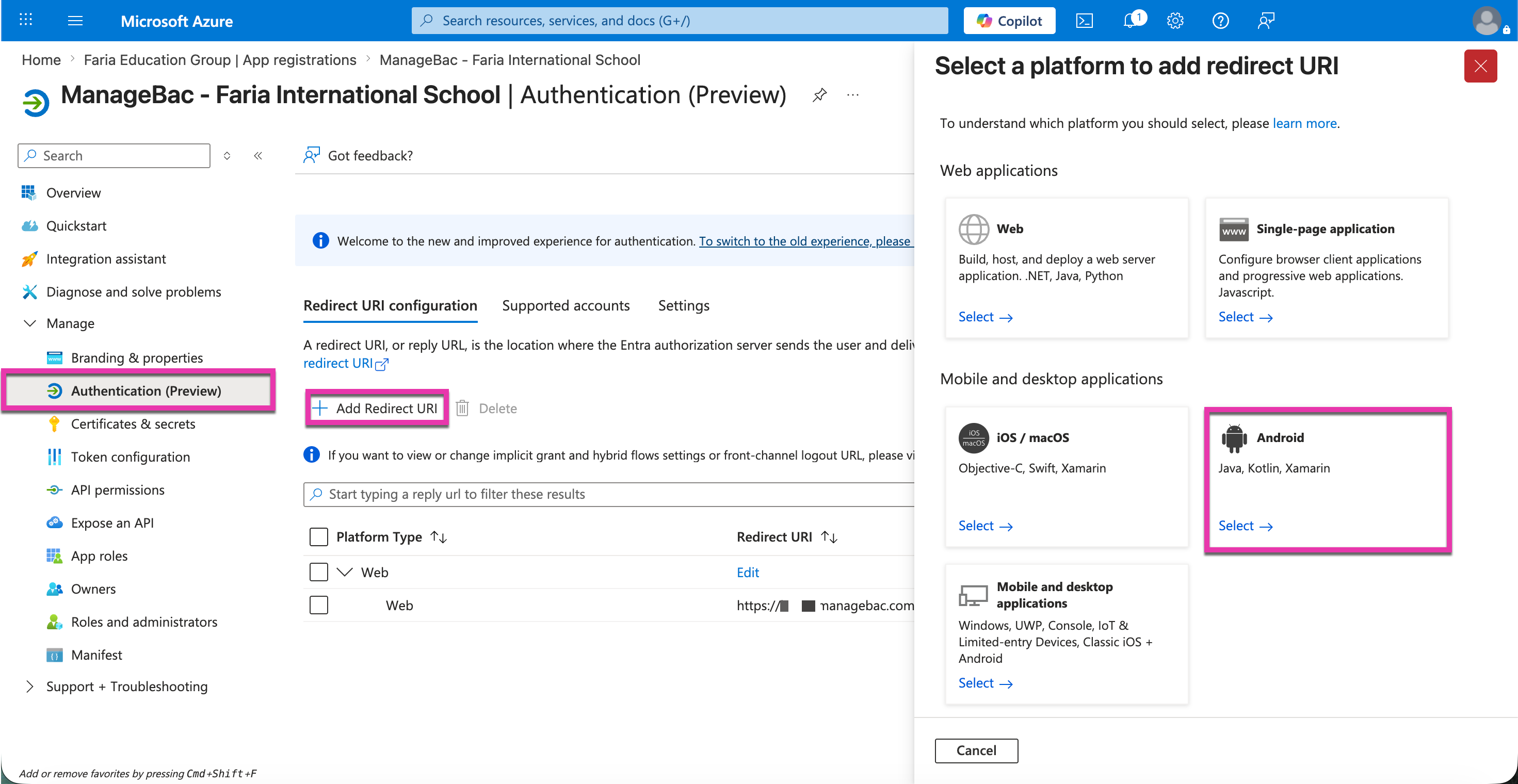Viewport: 1518px width, 784px height.
Task: Check the Web group row checkbox
Action: (x=319, y=572)
